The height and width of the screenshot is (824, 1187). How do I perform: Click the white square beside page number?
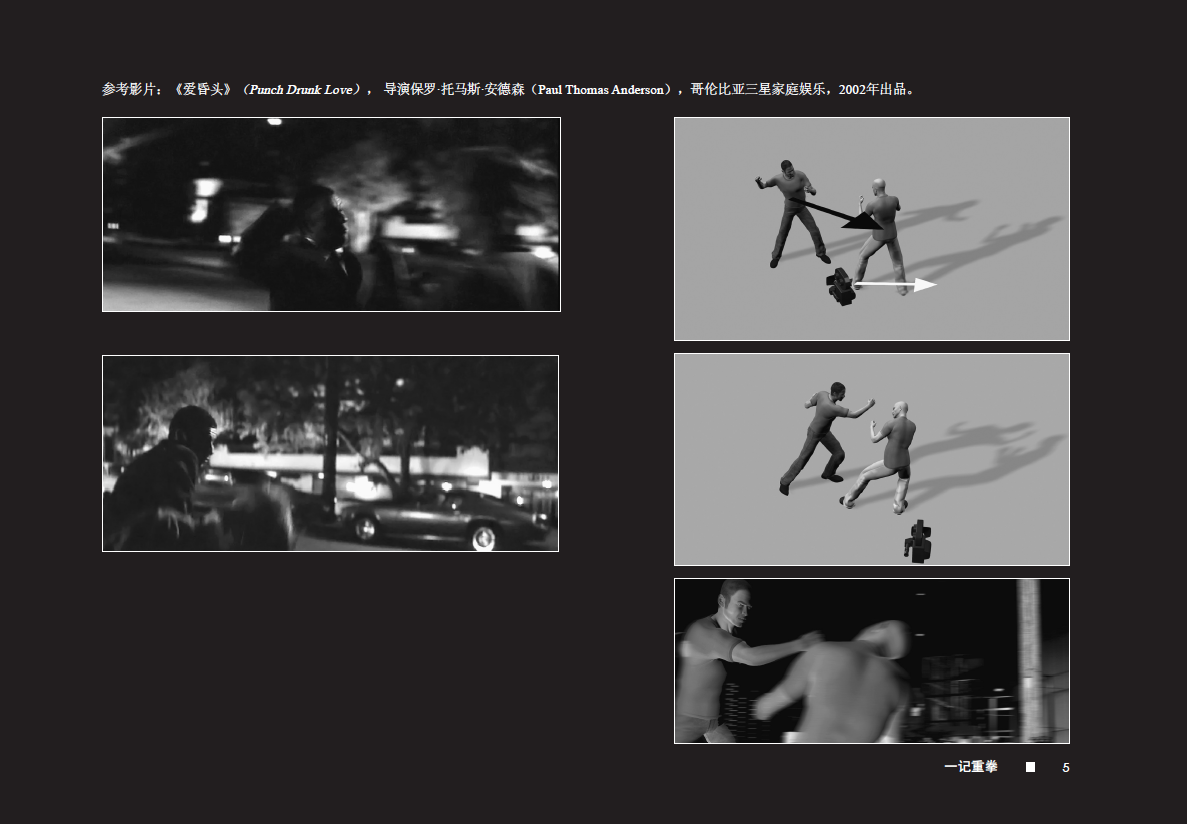[1030, 767]
